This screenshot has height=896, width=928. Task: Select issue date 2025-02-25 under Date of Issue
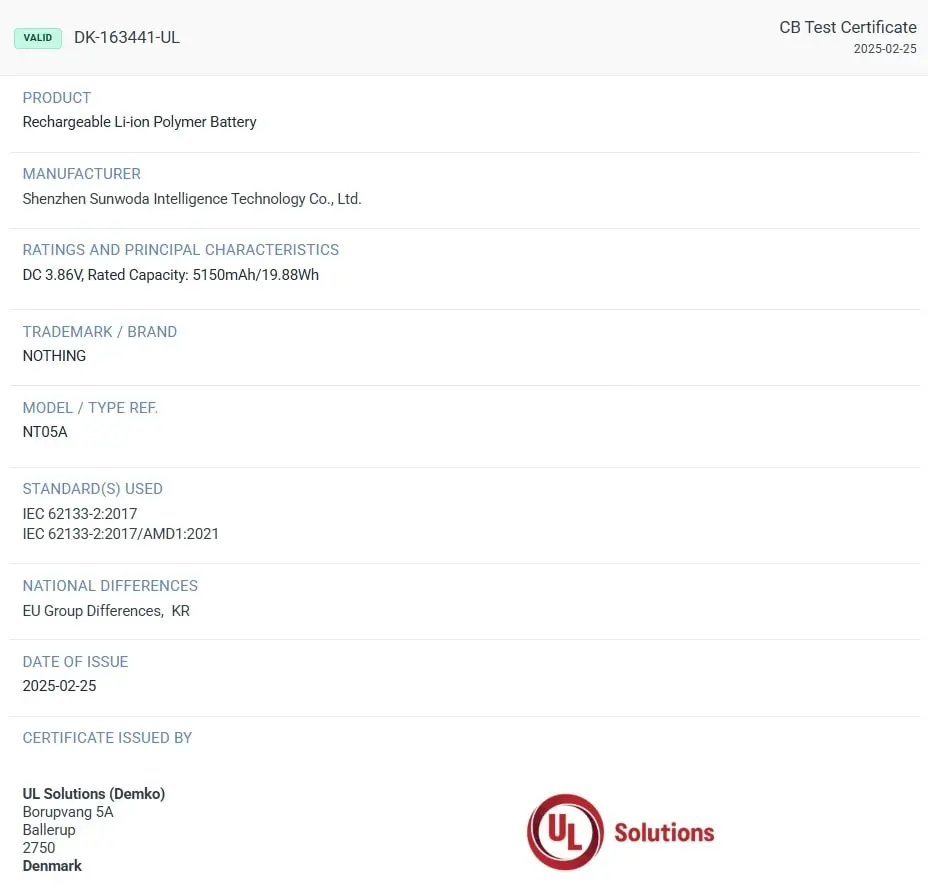point(59,686)
